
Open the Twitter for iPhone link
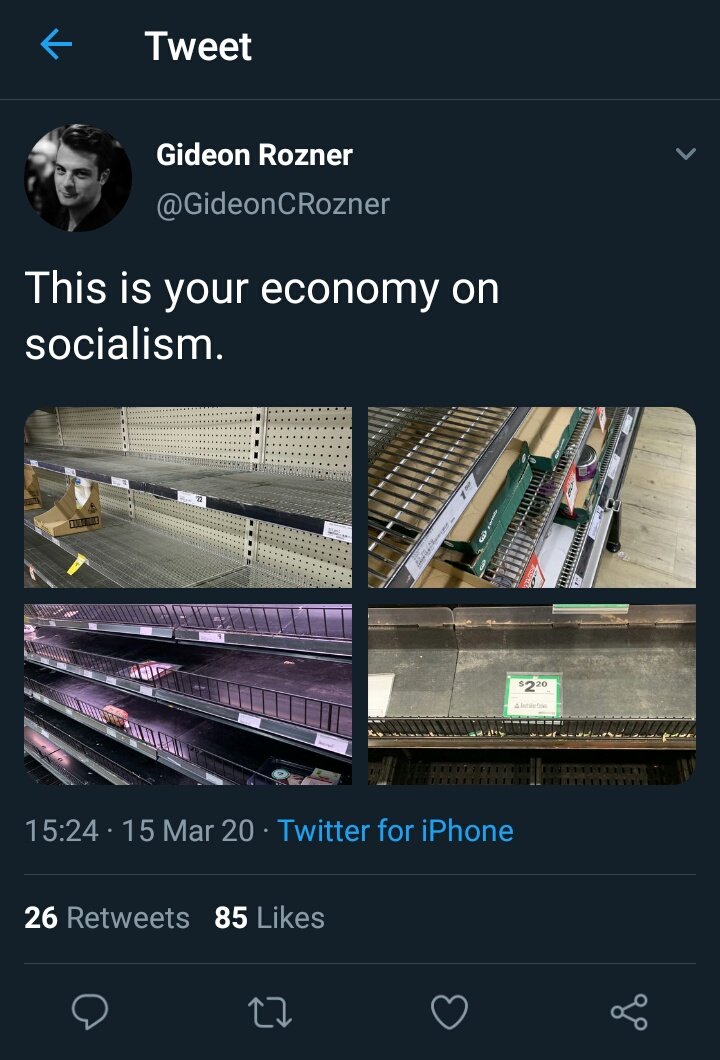pyautogui.click(x=395, y=830)
